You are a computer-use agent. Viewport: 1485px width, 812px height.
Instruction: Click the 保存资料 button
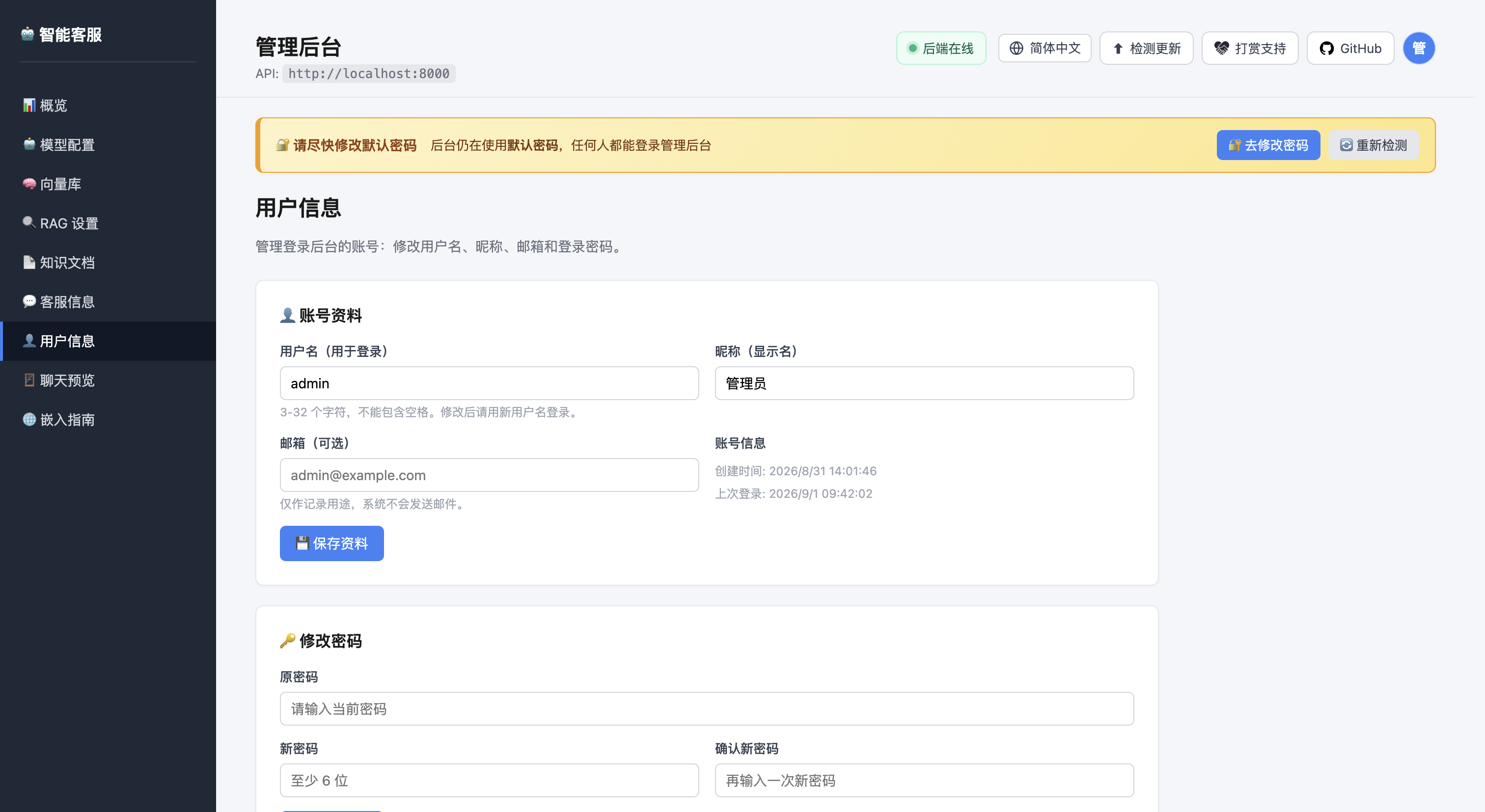[x=331, y=543]
